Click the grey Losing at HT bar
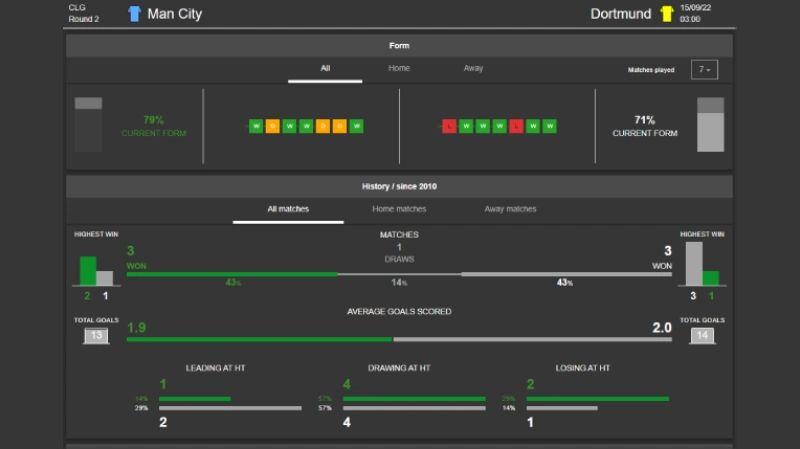 pyautogui.click(x=562, y=408)
